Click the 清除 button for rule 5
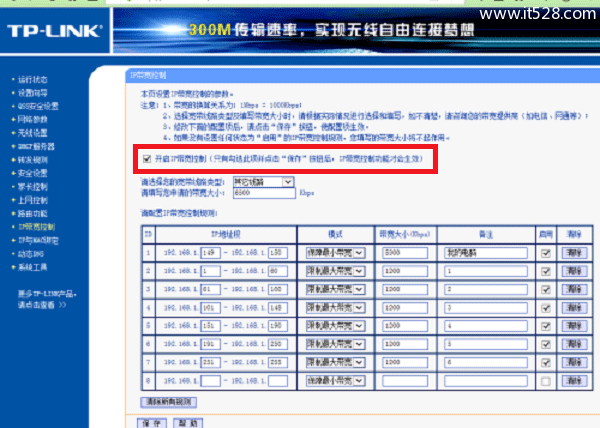Image resolution: width=600 pixels, height=428 pixels. click(x=574, y=326)
